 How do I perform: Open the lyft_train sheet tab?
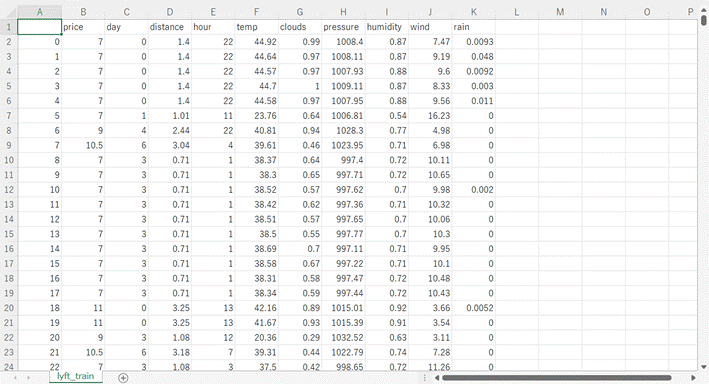click(x=76, y=376)
